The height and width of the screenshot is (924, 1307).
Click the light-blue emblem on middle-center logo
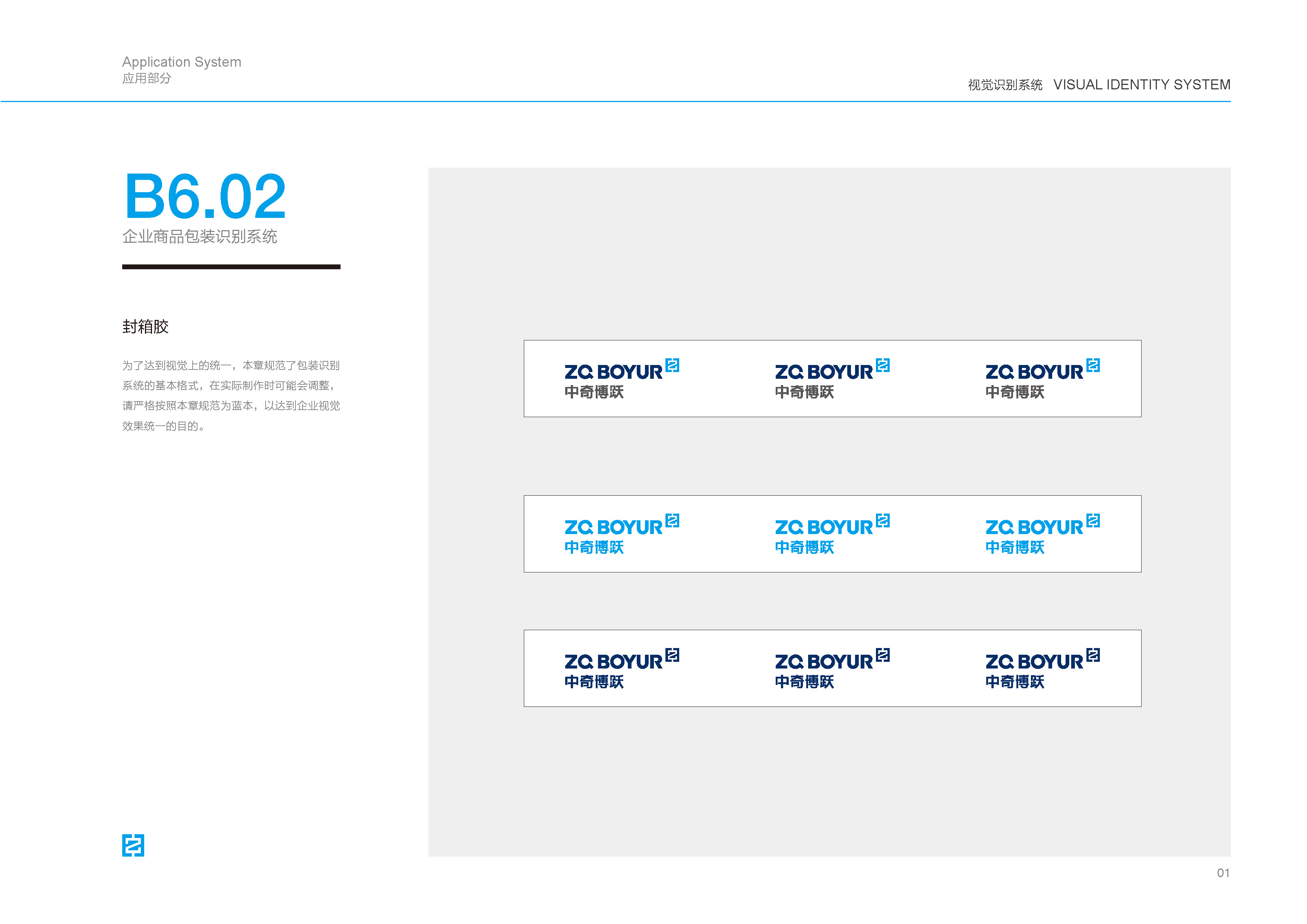click(882, 520)
